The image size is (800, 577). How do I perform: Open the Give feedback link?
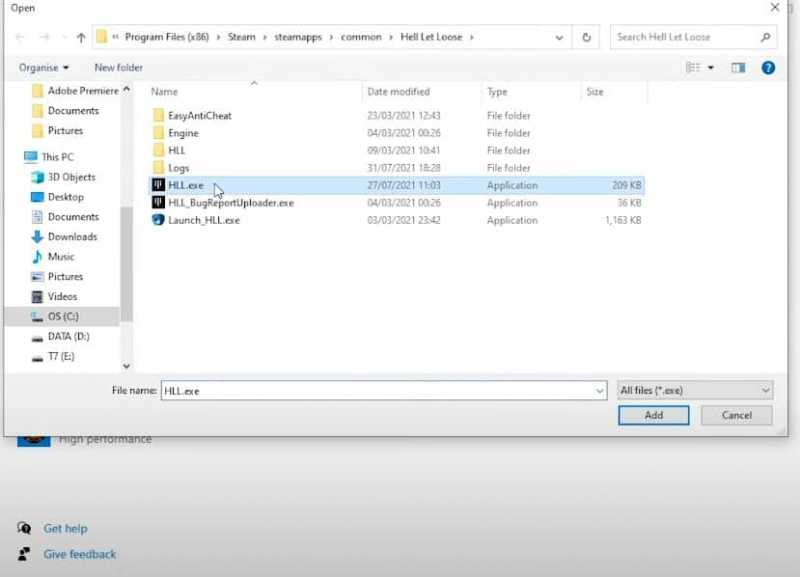(80, 554)
